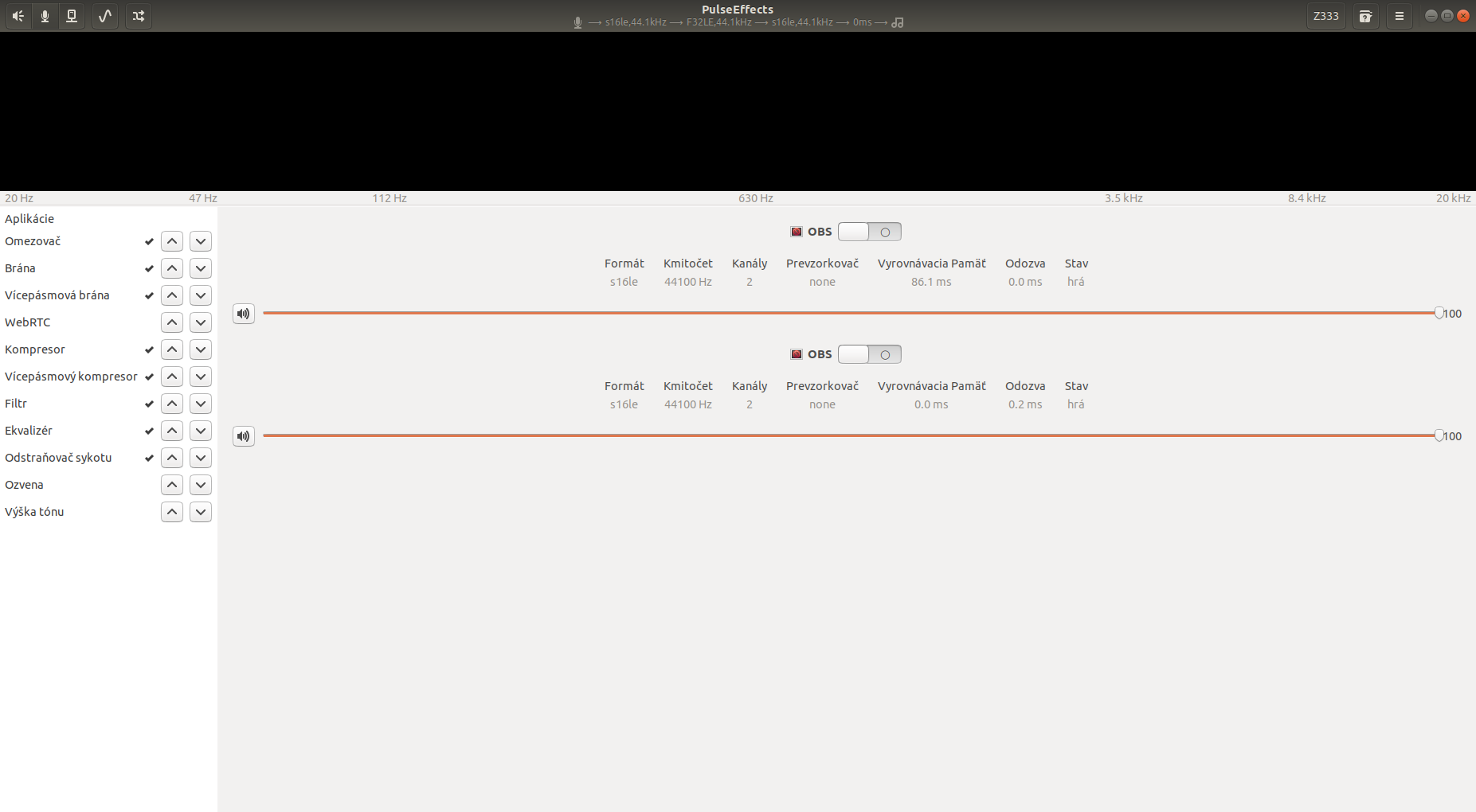Toggle effects switch for second OBS stream
The height and width of the screenshot is (812, 1476).
click(x=870, y=354)
